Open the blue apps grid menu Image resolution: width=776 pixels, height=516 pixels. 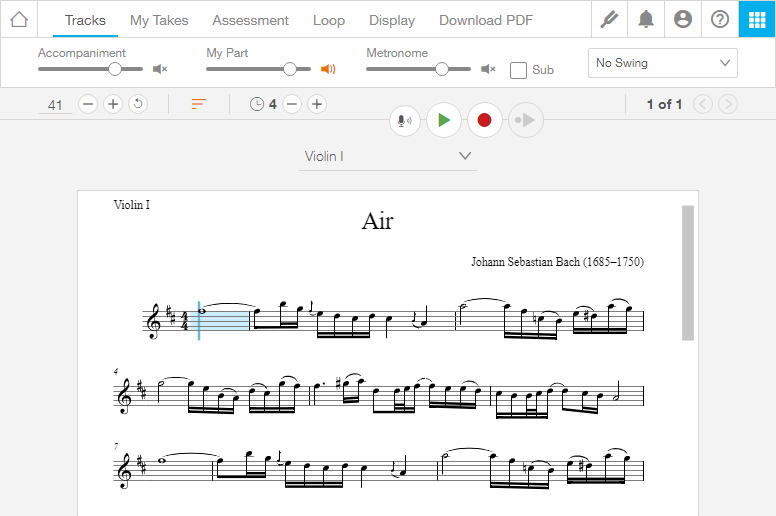pyautogui.click(x=757, y=20)
